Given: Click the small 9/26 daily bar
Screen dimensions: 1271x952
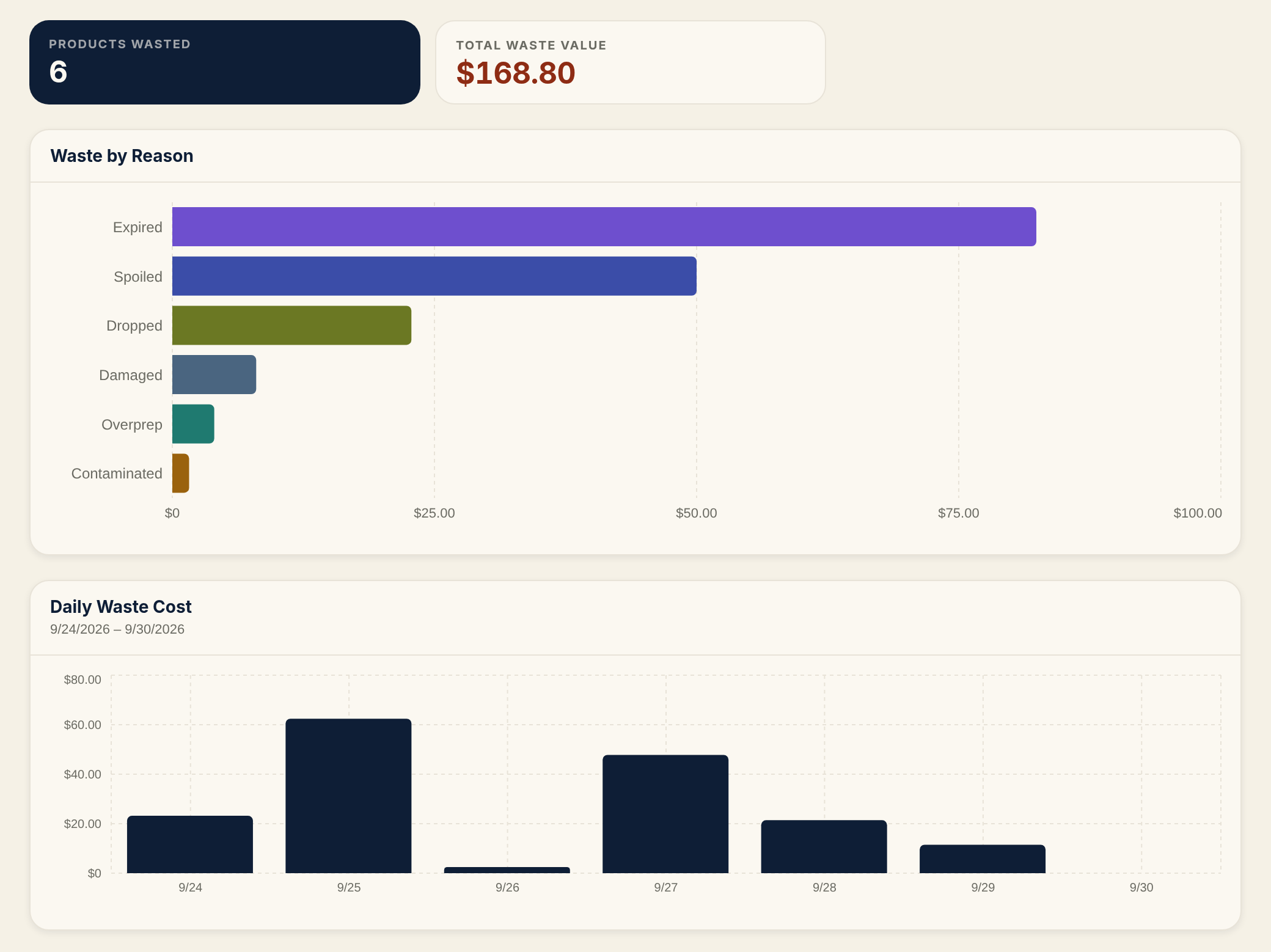Looking at the screenshot, I should click(507, 870).
